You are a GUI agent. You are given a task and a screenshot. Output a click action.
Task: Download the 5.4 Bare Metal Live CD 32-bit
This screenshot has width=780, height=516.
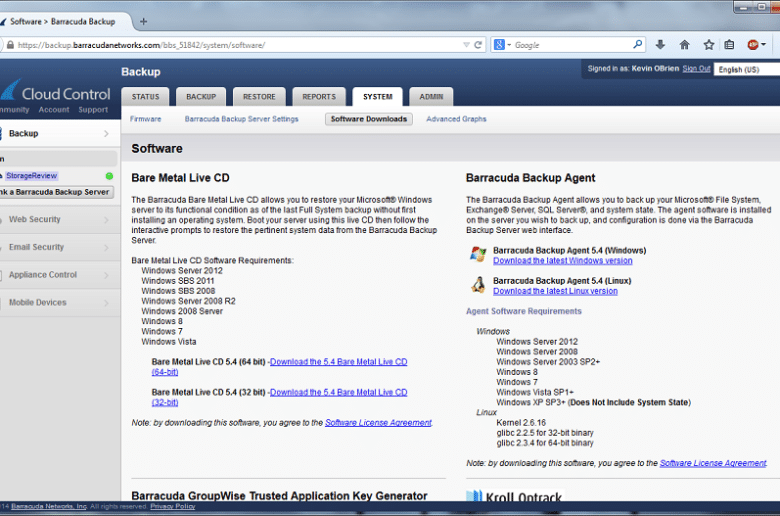338,392
